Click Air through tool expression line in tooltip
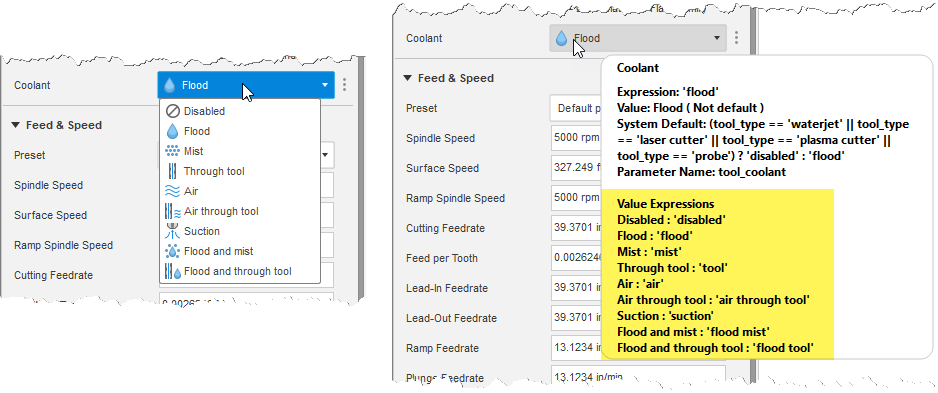 coord(713,300)
